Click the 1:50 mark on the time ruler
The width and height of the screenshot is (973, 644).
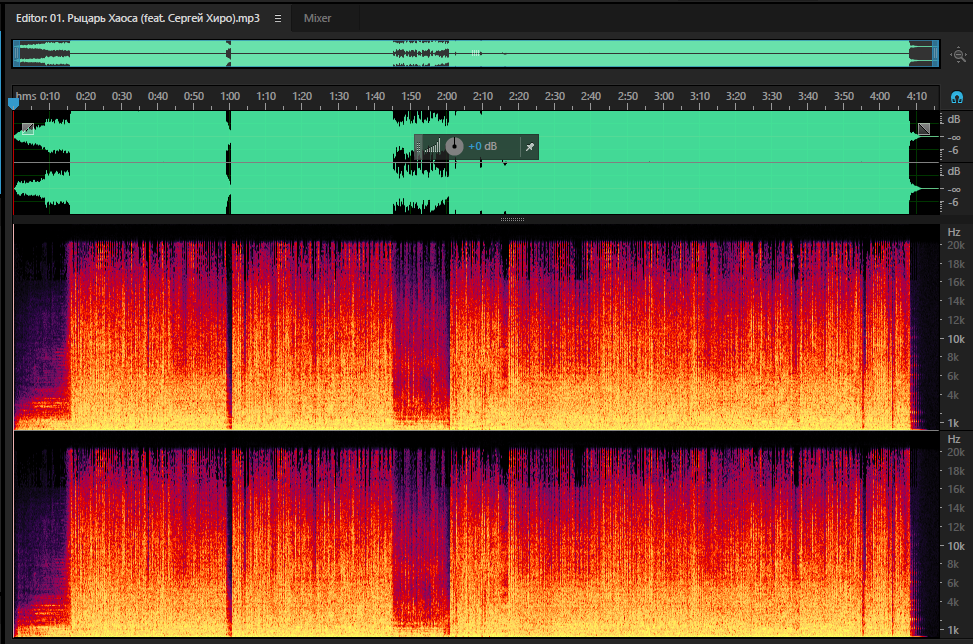click(x=410, y=96)
